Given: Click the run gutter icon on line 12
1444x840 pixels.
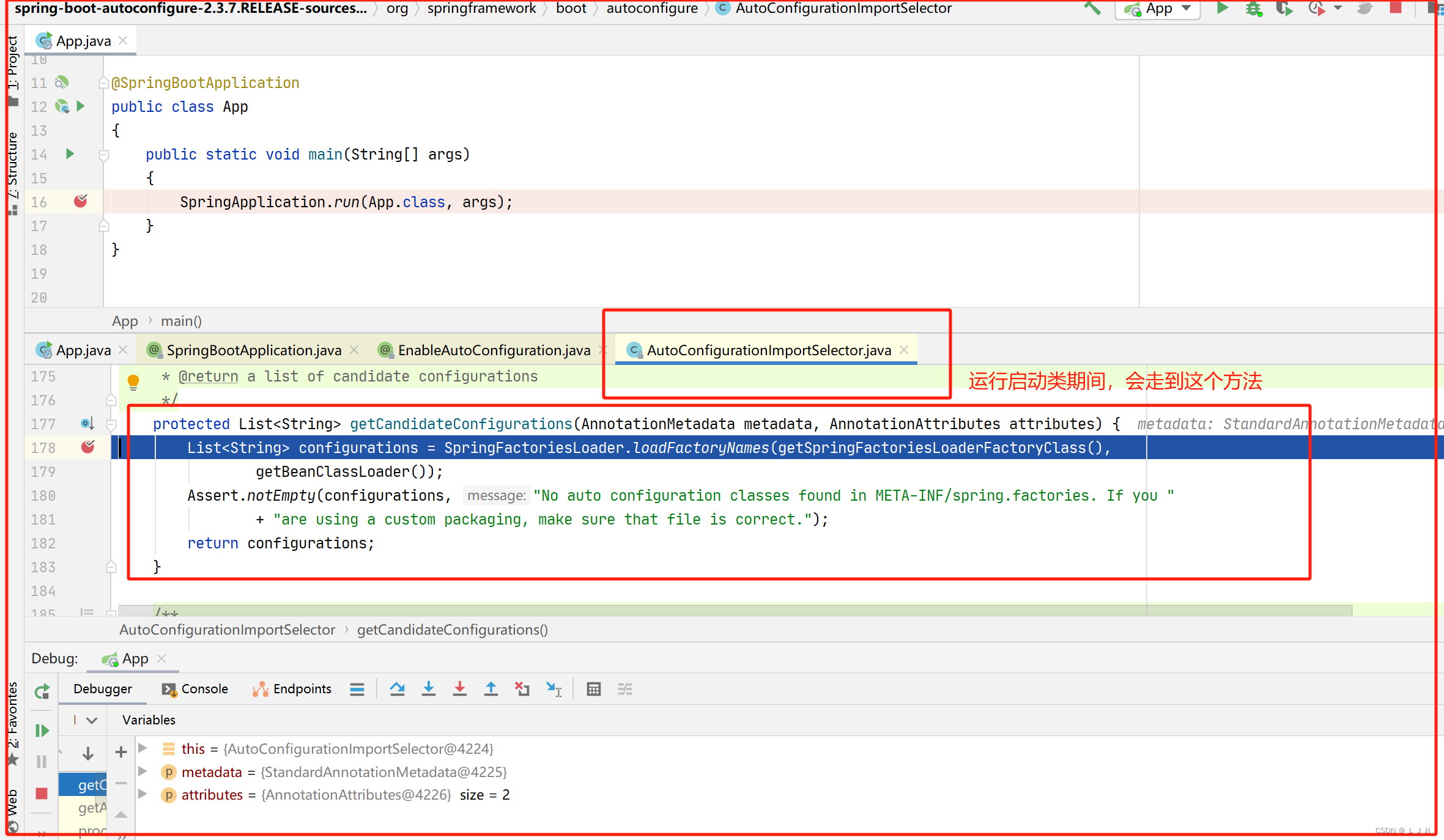Looking at the screenshot, I should tap(80, 106).
